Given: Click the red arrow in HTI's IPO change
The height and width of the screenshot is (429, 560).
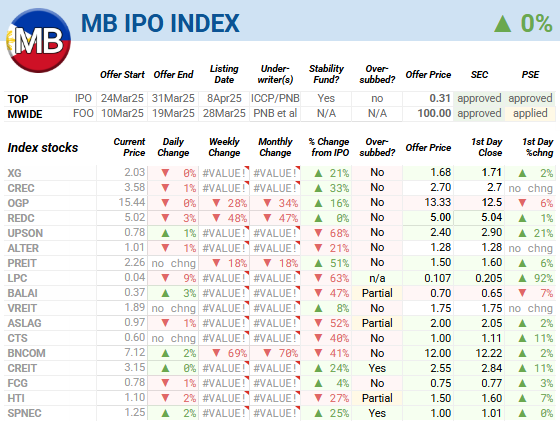Looking at the screenshot, I should click(319, 398).
